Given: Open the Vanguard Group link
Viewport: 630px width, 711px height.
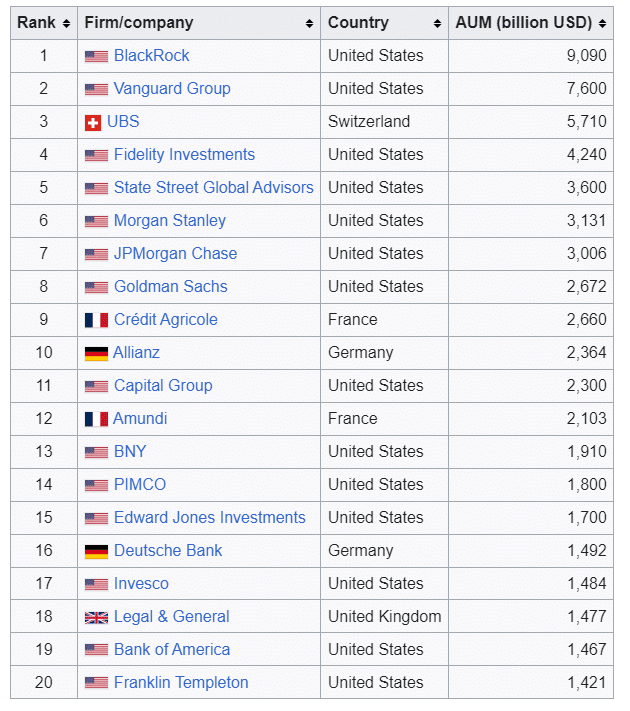Looking at the screenshot, I should pyautogui.click(x=172, y=89).
